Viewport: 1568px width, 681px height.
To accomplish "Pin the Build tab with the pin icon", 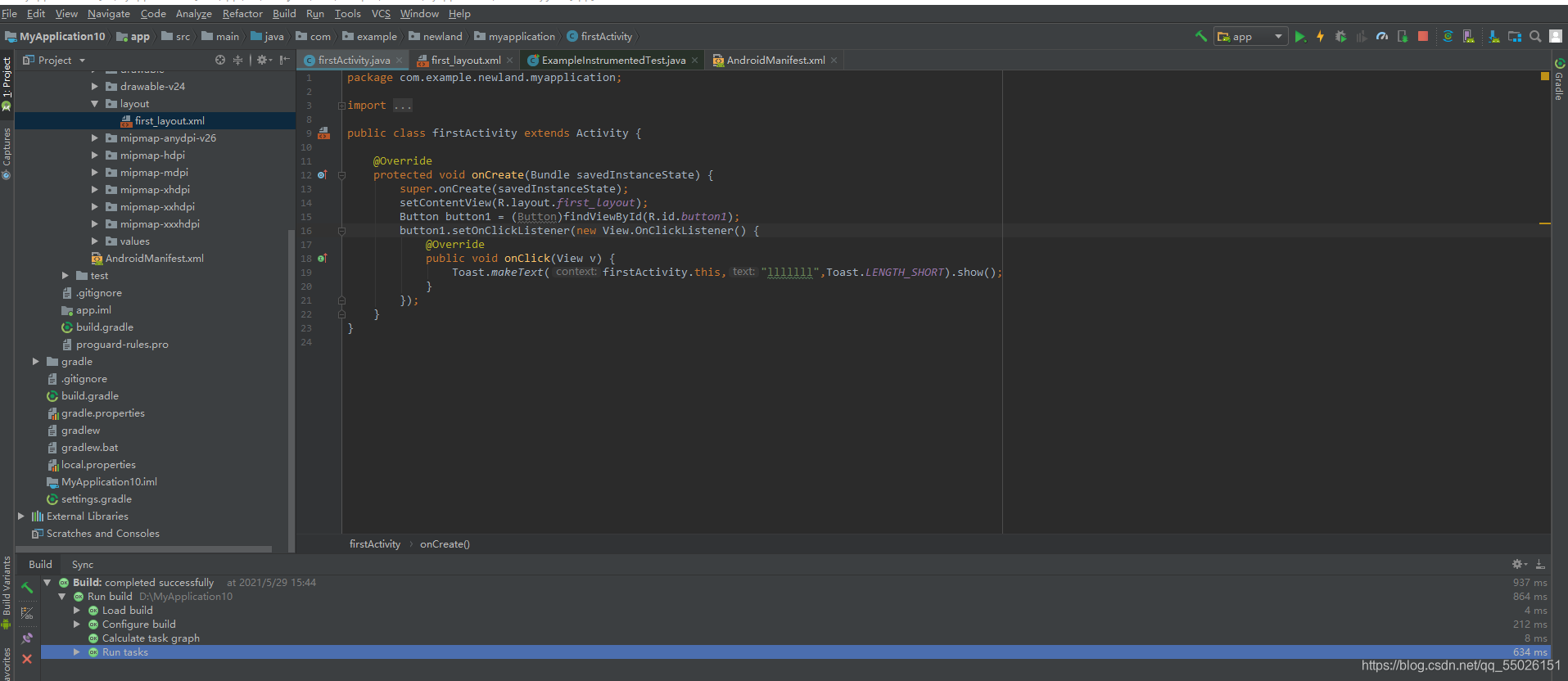I will coord(27,638).
